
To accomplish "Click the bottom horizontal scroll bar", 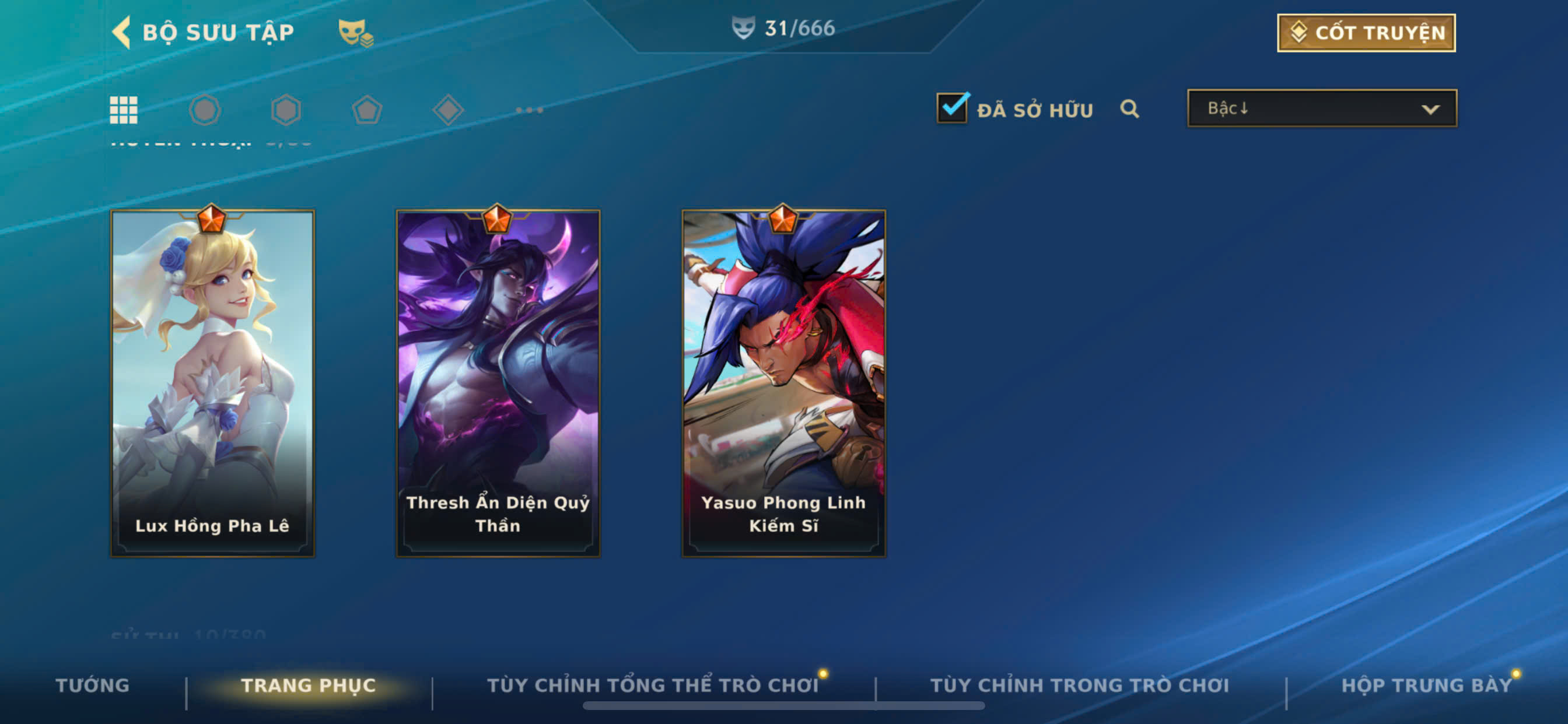I will (783, 706).
